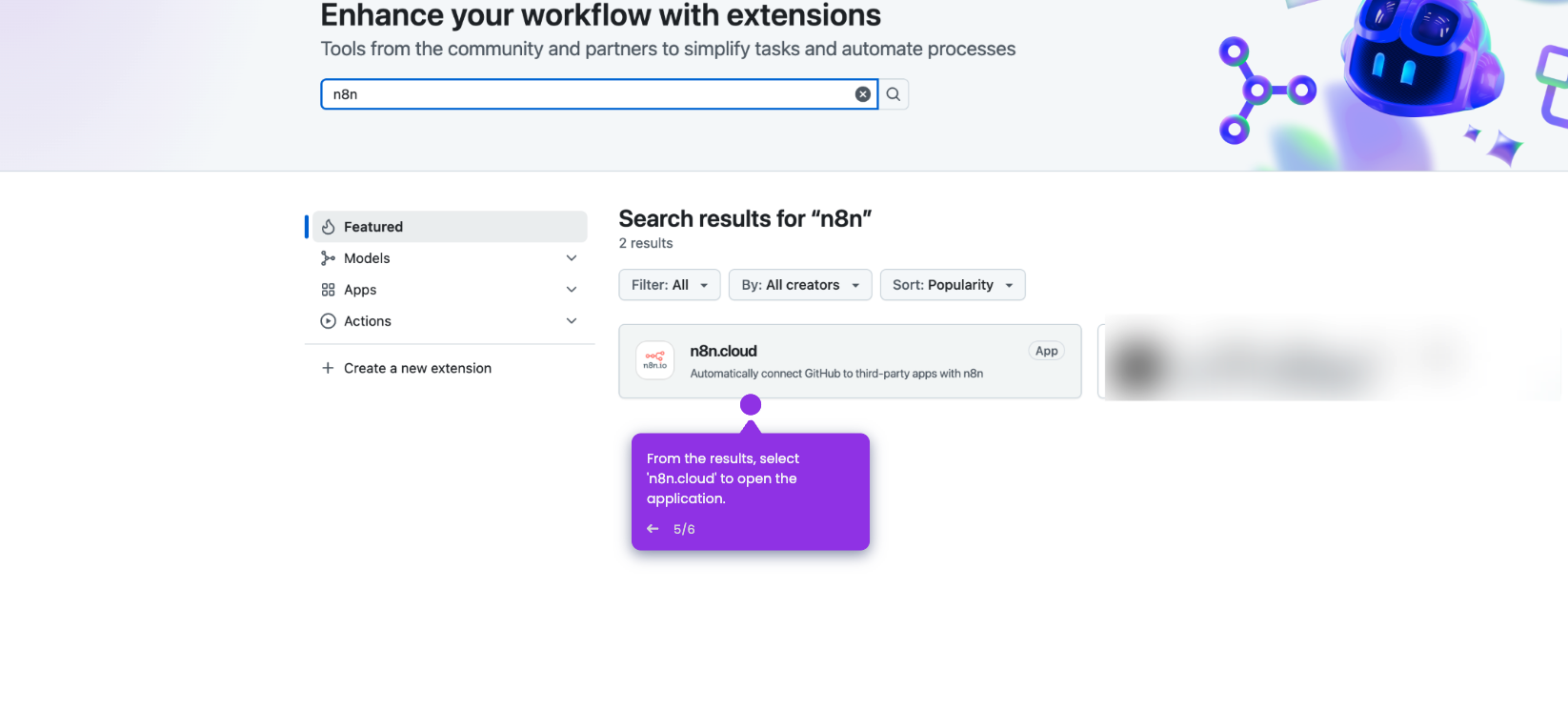
Task: Click the magnifier search button
Action: pos(894,94)
